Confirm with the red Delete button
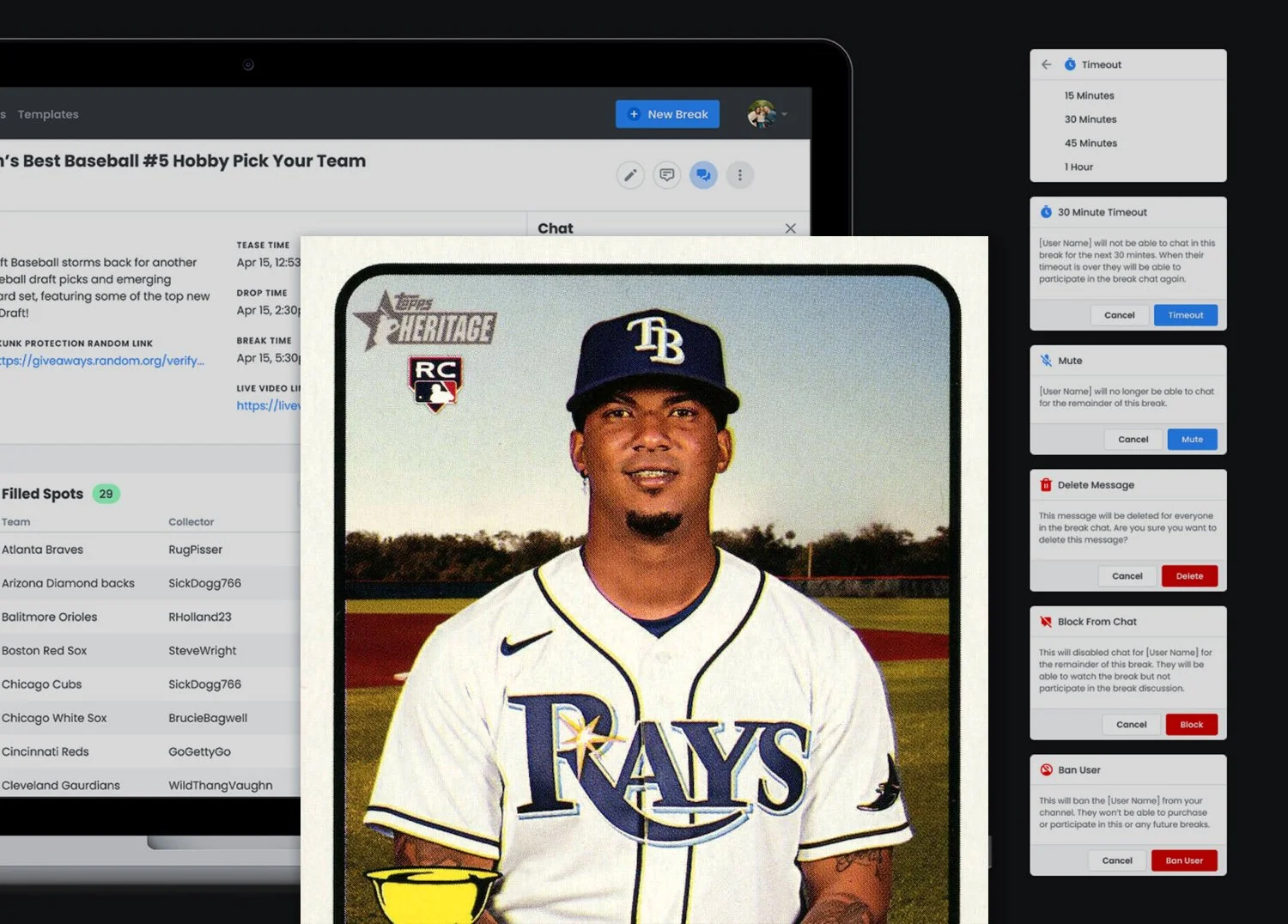The width and height of the screenshot is (1288, 924). pos(1189,576)
